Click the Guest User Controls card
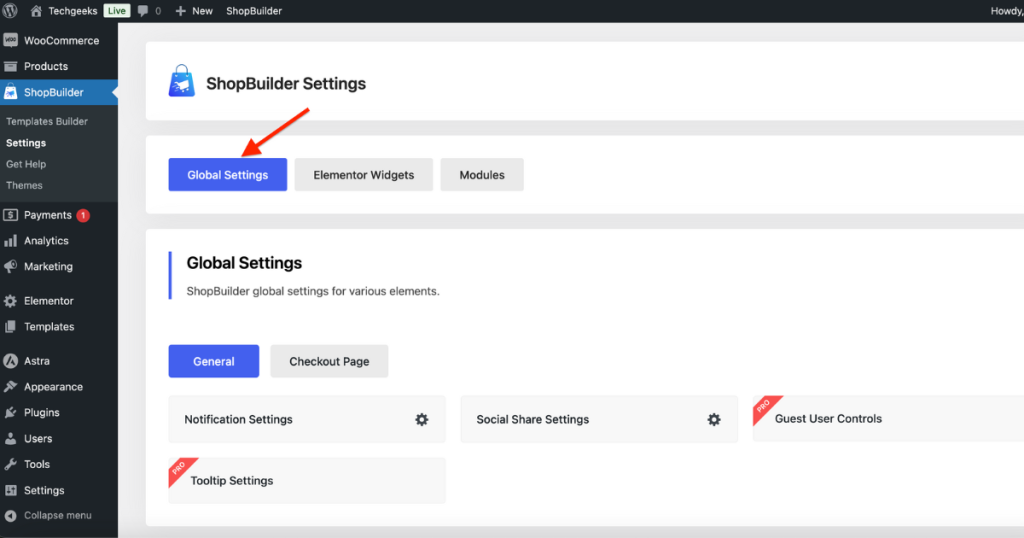The width and height of the screenshot is (1024, 538). 888,419
